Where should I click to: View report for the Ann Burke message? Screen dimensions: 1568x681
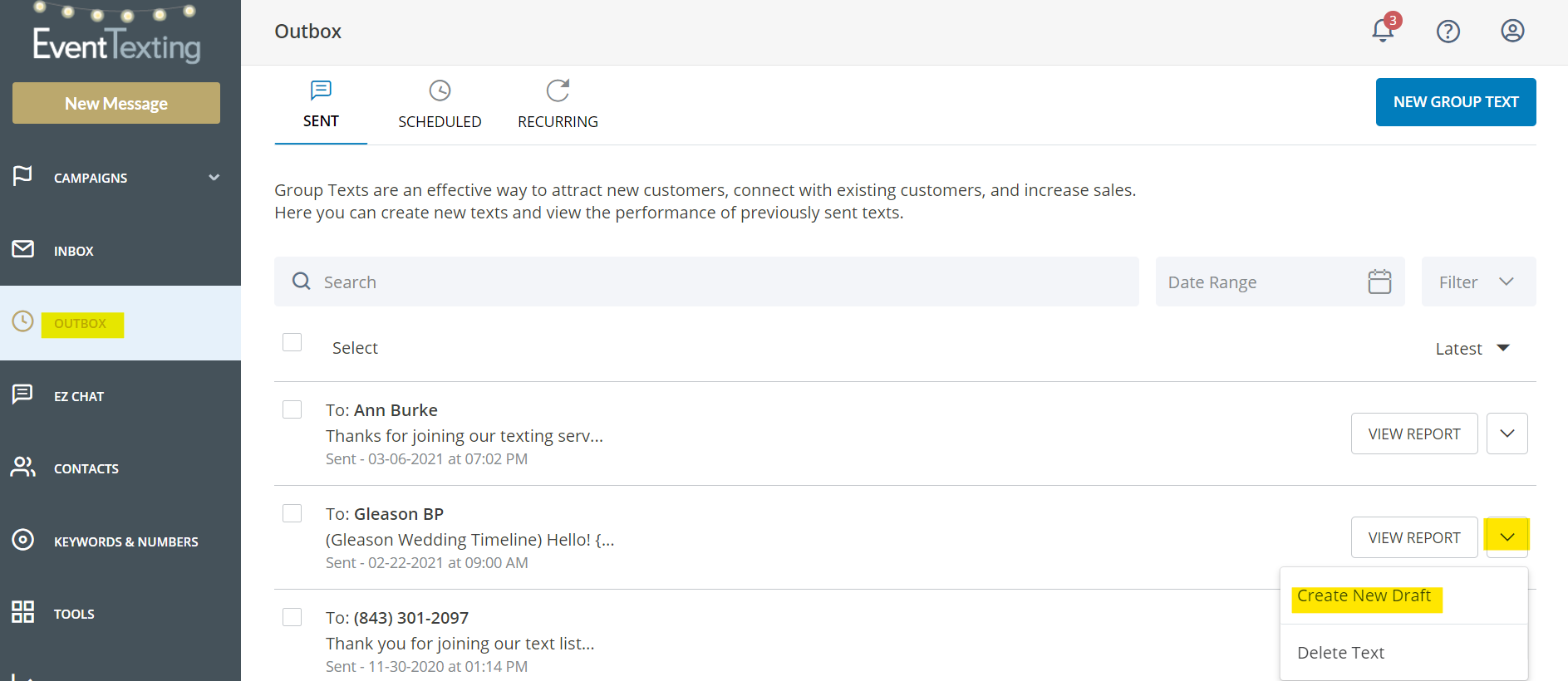(1414, 434)
